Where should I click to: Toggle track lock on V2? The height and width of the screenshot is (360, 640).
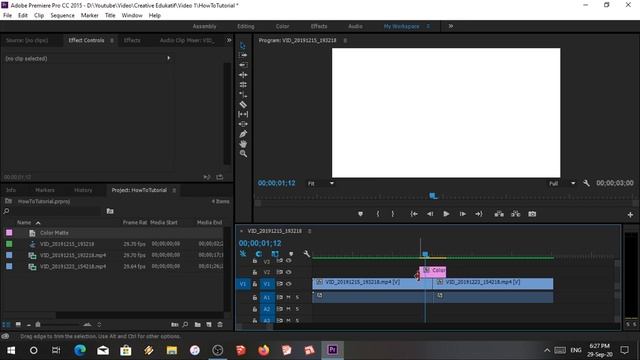point(255,272)
